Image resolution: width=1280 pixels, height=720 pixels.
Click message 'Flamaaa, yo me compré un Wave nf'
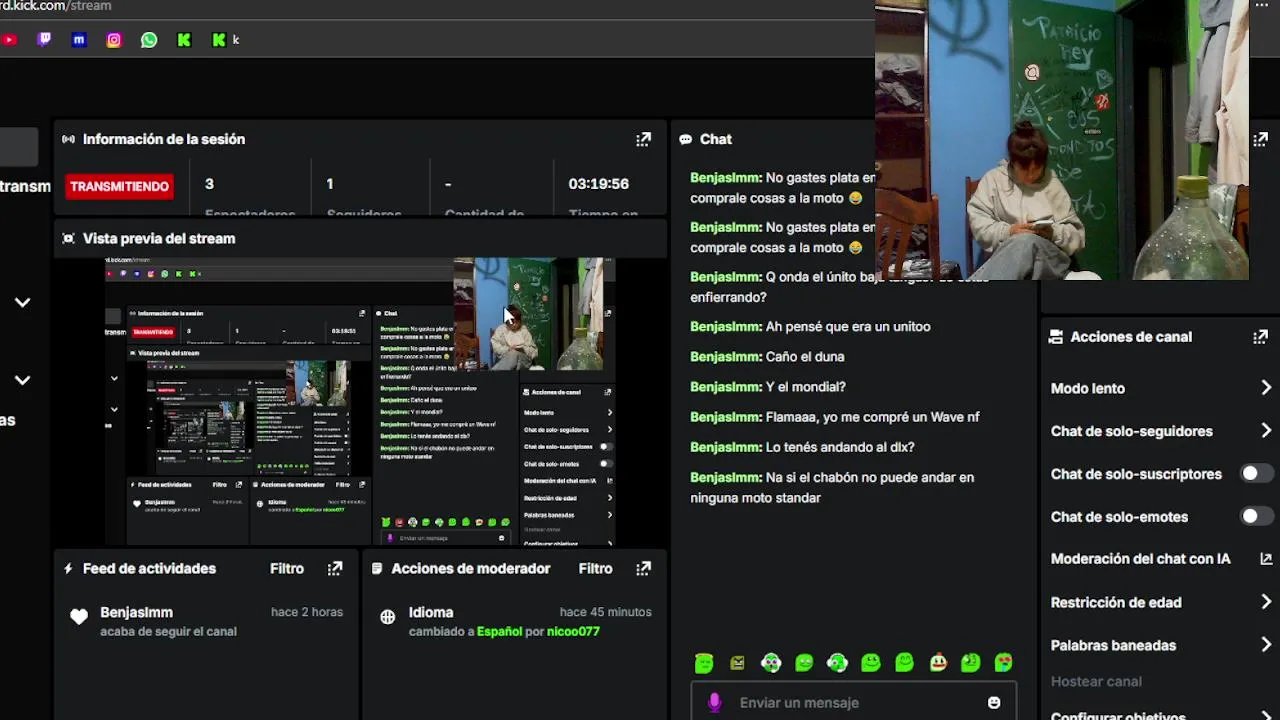coord(873,417)
